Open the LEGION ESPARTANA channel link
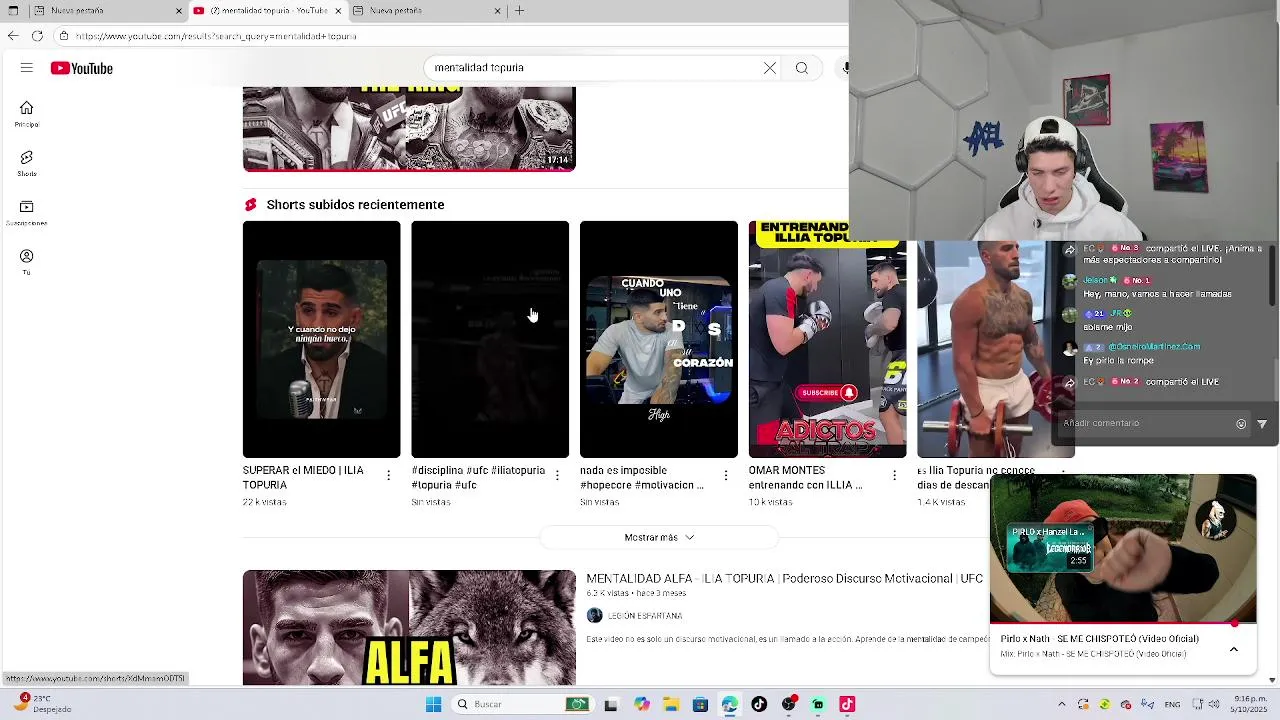The width and height of the screenshot is (1280, 720). click(645, 616)
